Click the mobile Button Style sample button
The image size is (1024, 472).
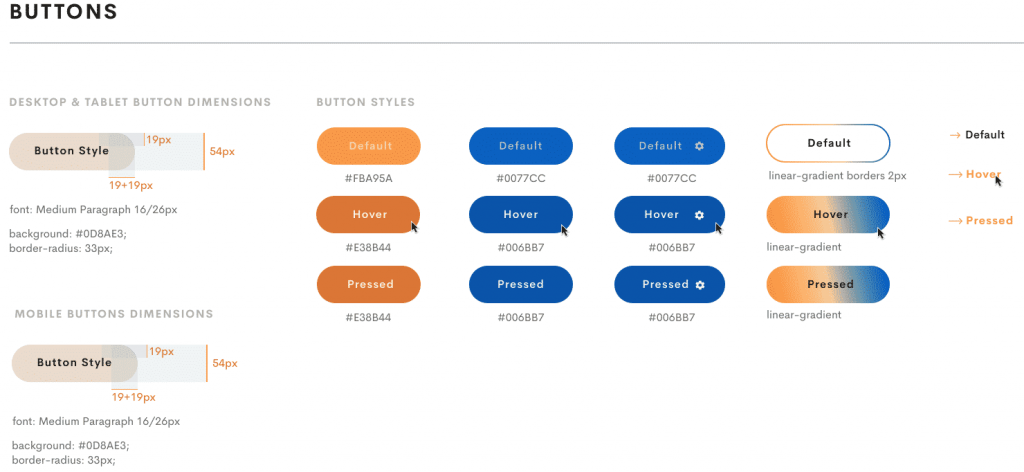click(74, 363)
